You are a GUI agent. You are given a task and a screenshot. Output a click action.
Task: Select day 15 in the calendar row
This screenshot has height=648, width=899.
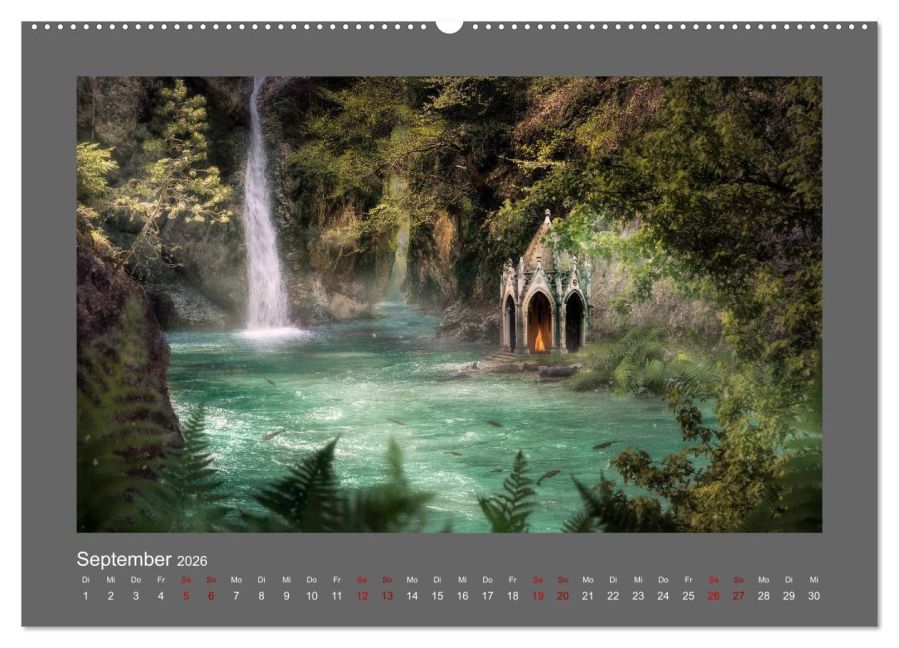click(x=437, y=596)
